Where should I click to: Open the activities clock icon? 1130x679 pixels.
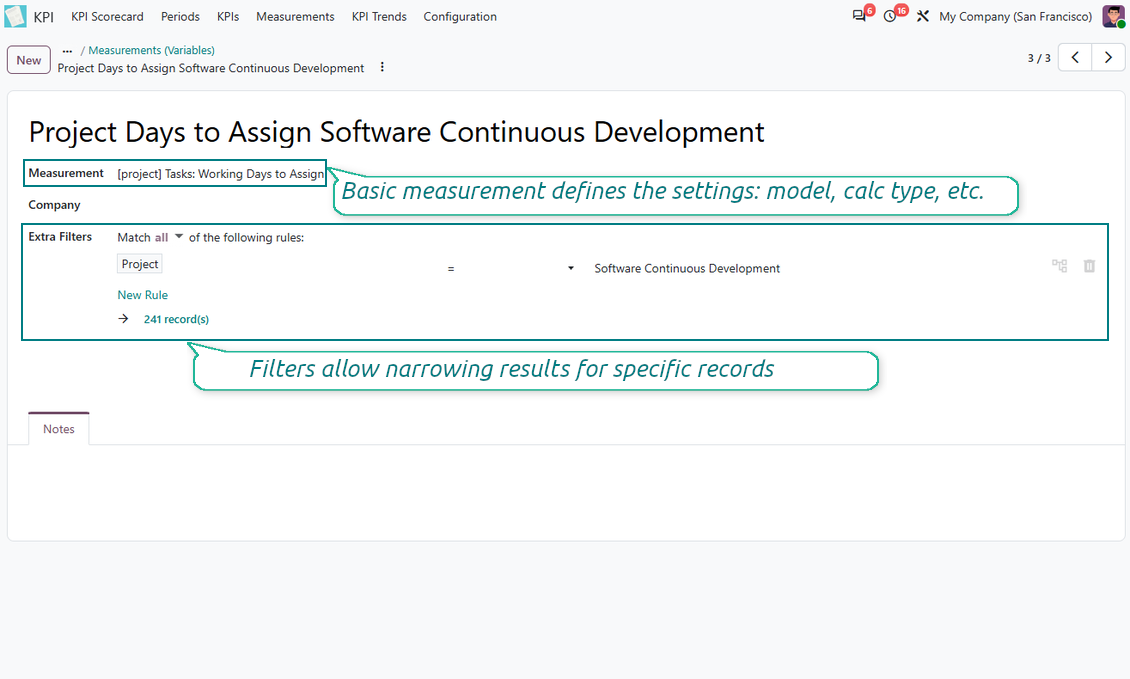pyautogui.click(x=890, y=16)
